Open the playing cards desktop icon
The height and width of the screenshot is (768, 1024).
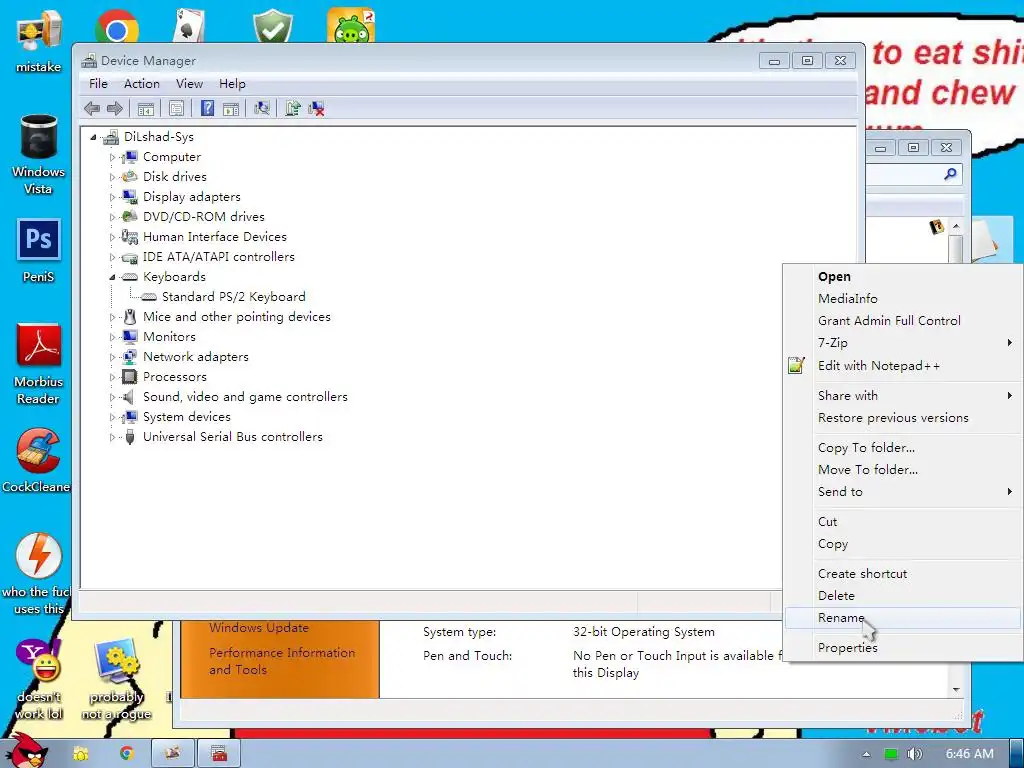click(189, 26)
